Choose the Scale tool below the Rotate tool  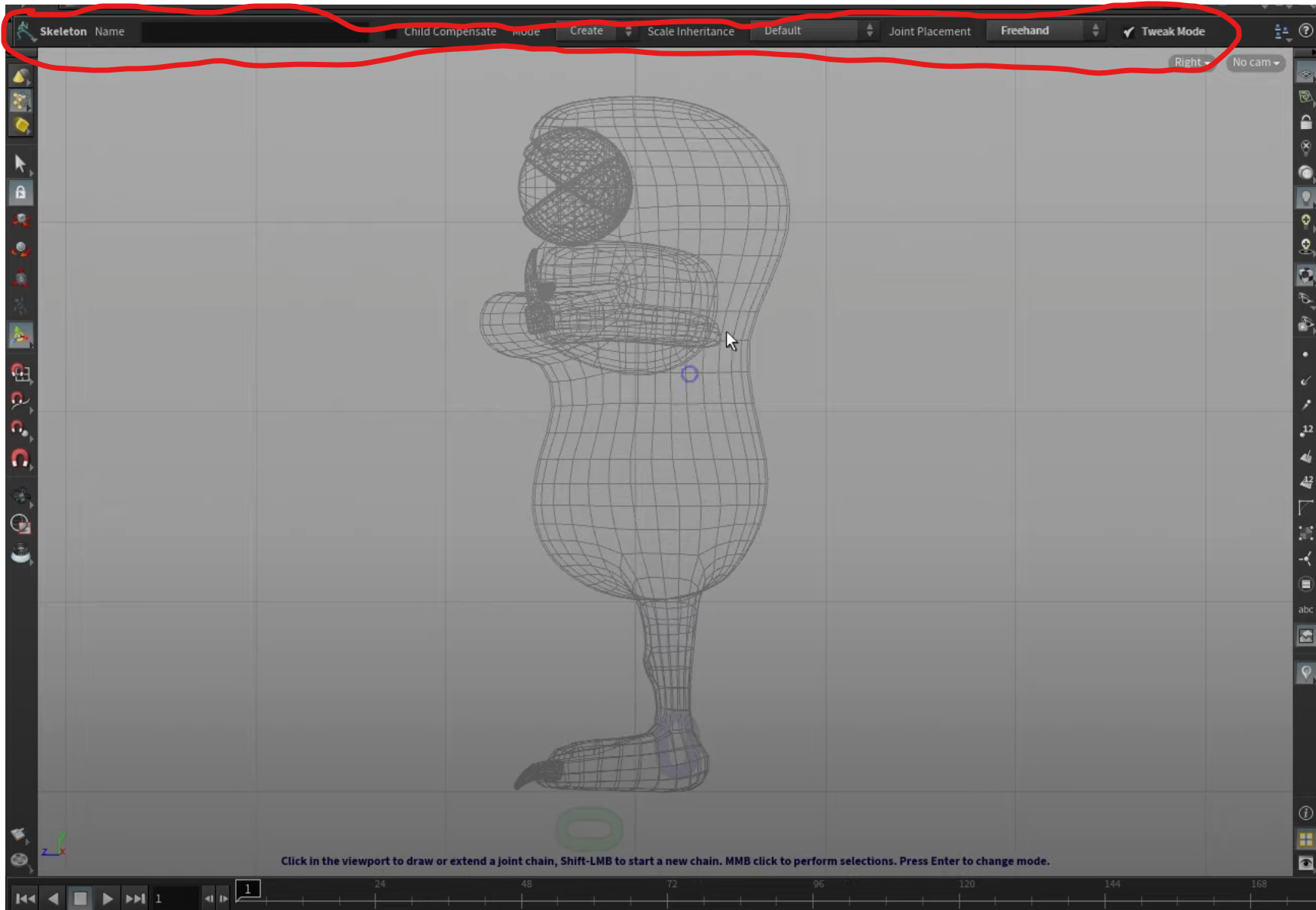point(21,278)
